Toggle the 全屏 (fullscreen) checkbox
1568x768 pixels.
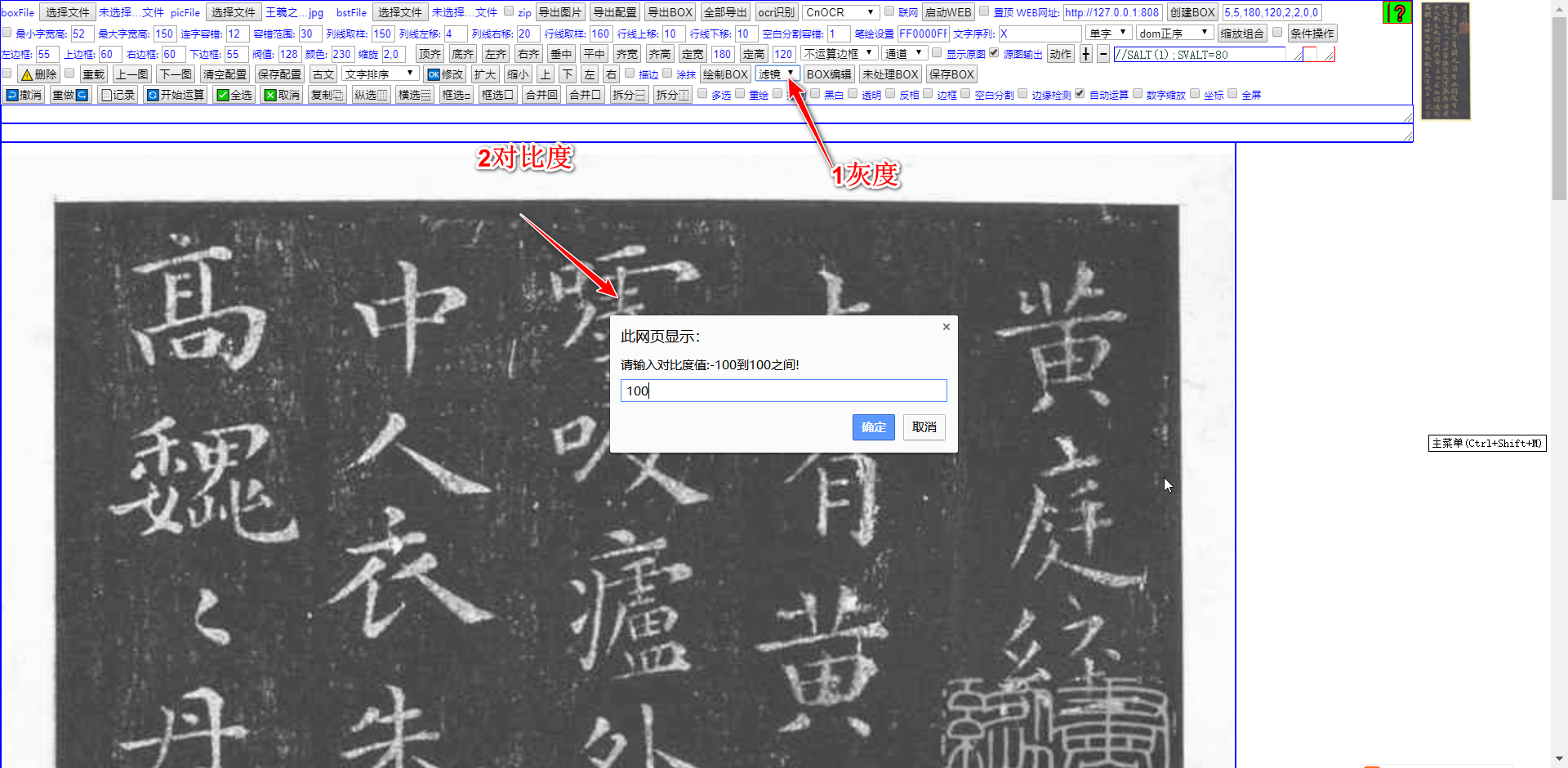[1232, 93]
